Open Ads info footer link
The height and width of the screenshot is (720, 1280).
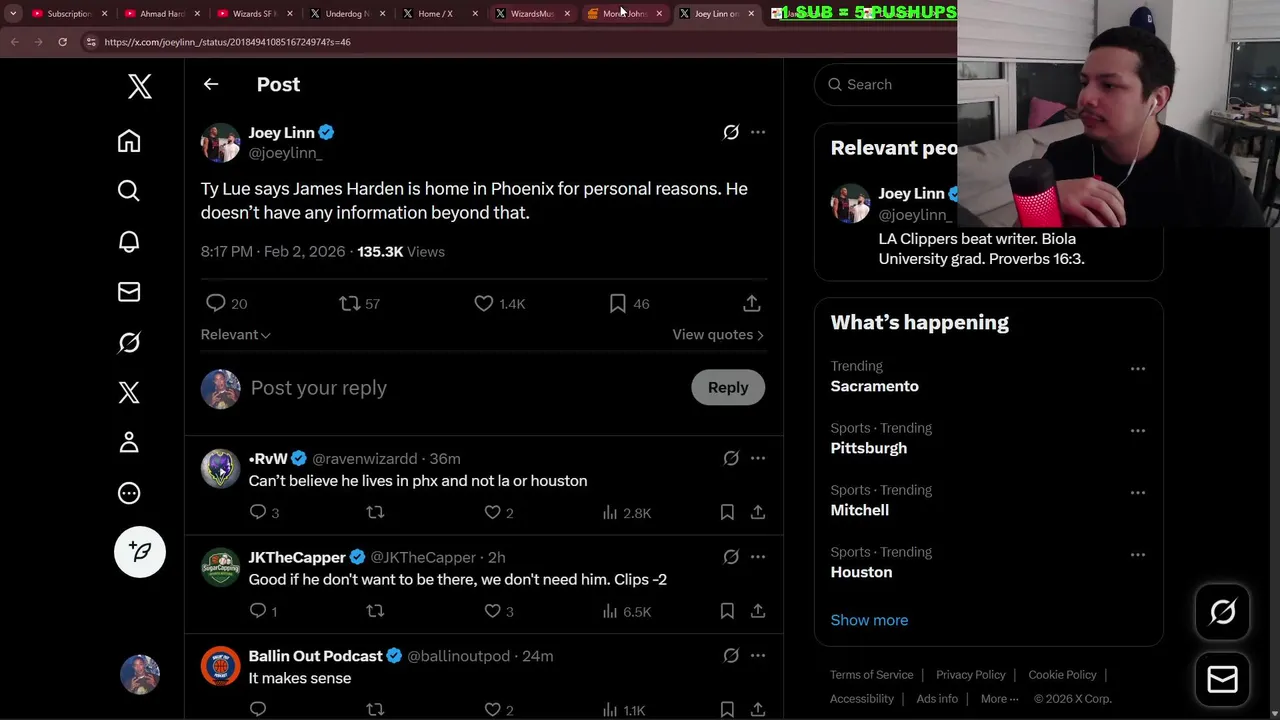point(937,699)
